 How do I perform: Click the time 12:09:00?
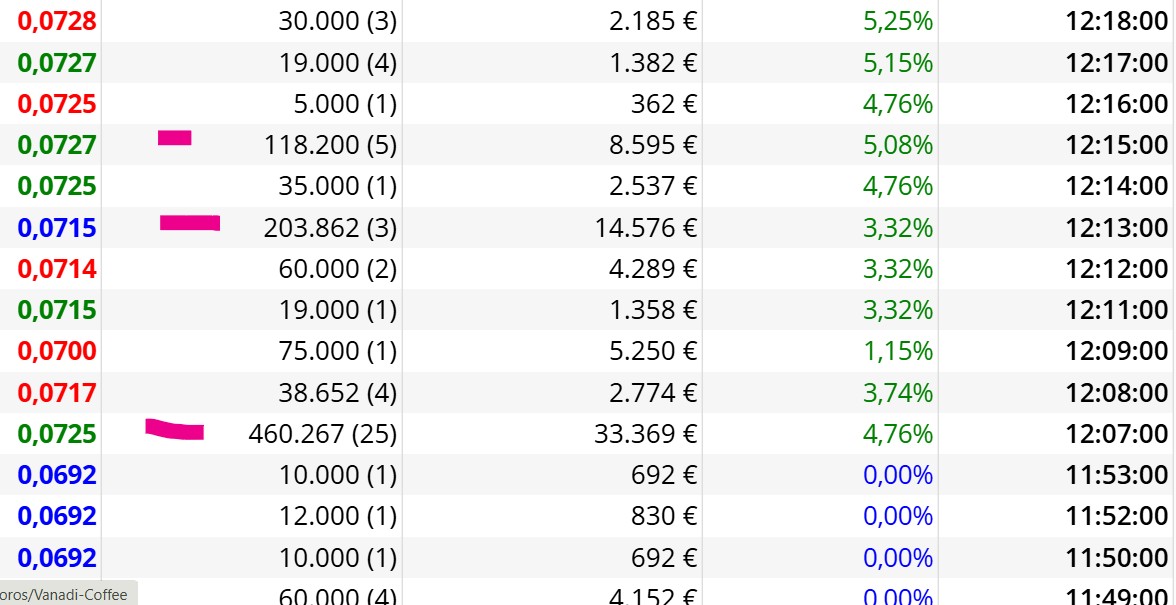pos(1117,351)
